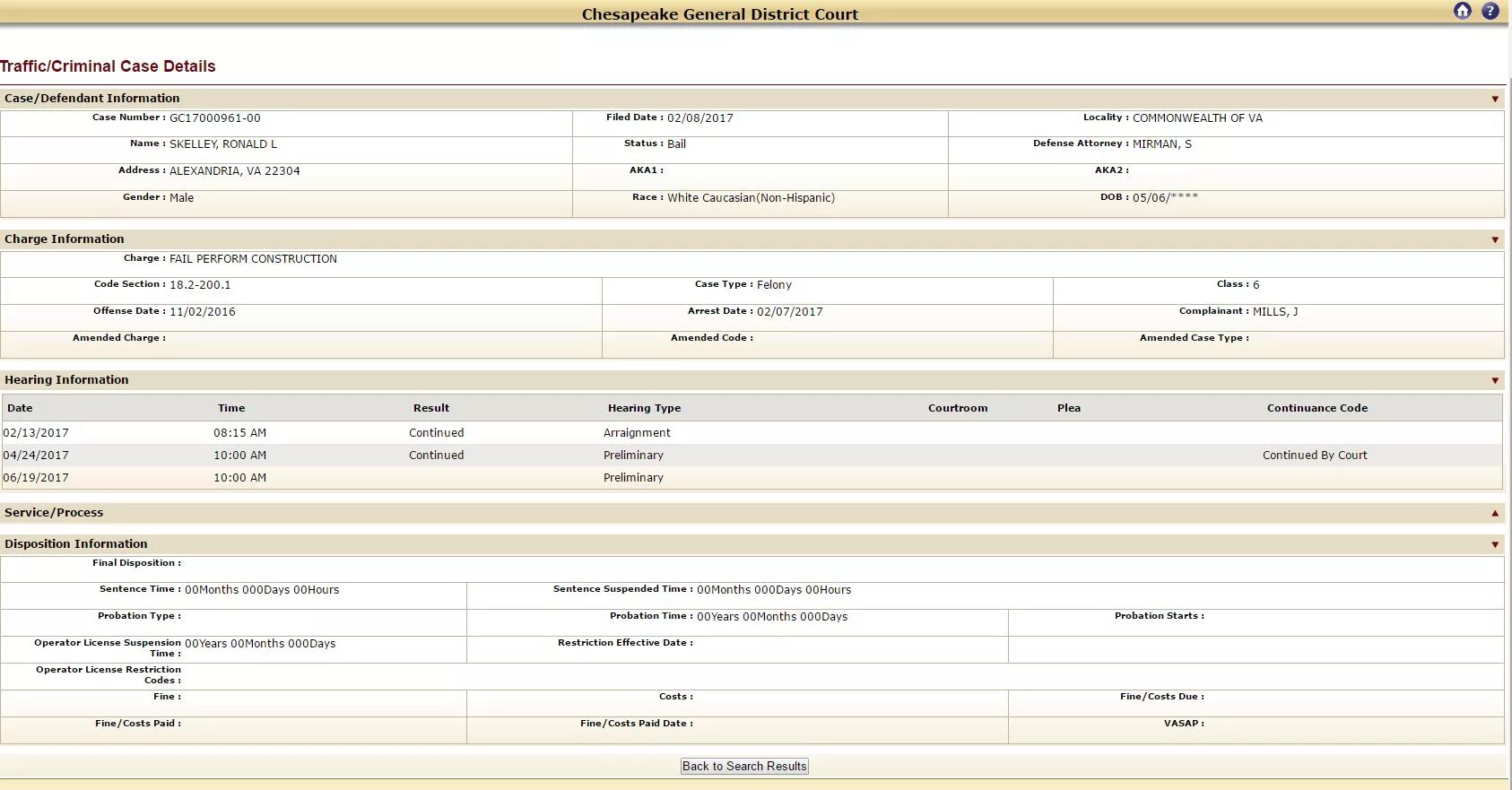This screenshot has width=1512, height=790.
Task: Click race White Caucasian(Non-Hispanic)
Action: (751, 197)
